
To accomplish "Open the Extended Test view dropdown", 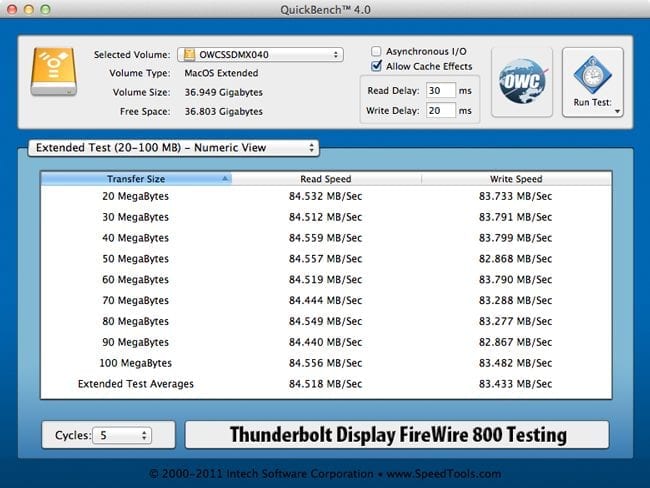I will pyautogui.click(x=174, y=148).
